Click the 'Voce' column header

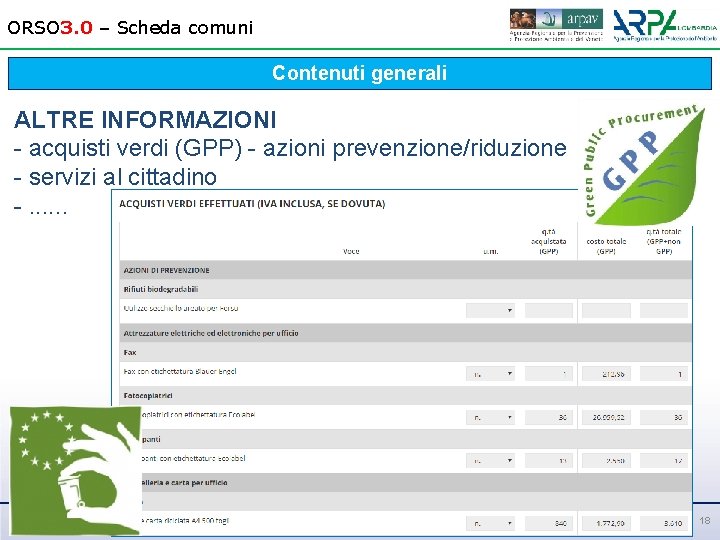pos(351,251)
